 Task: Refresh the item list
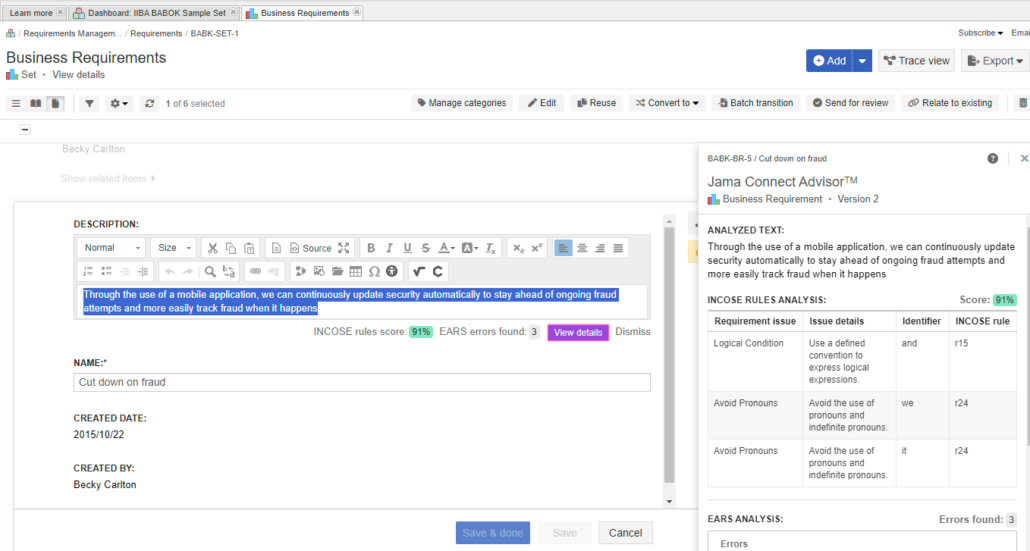pyautogui.click(x=150, y=103)
